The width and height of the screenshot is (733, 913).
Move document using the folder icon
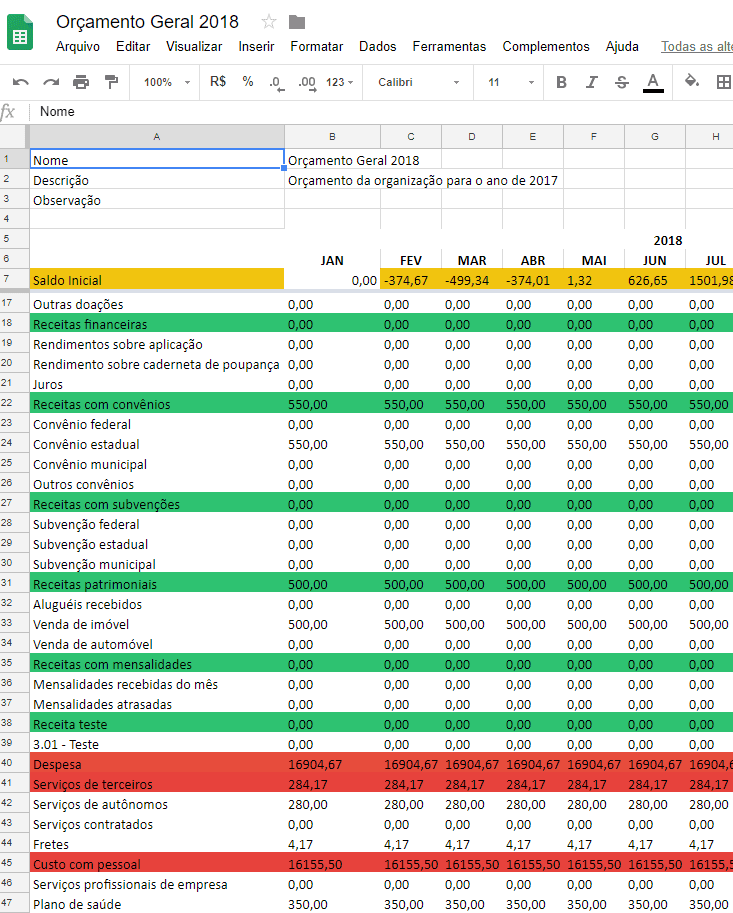point(297,22)
